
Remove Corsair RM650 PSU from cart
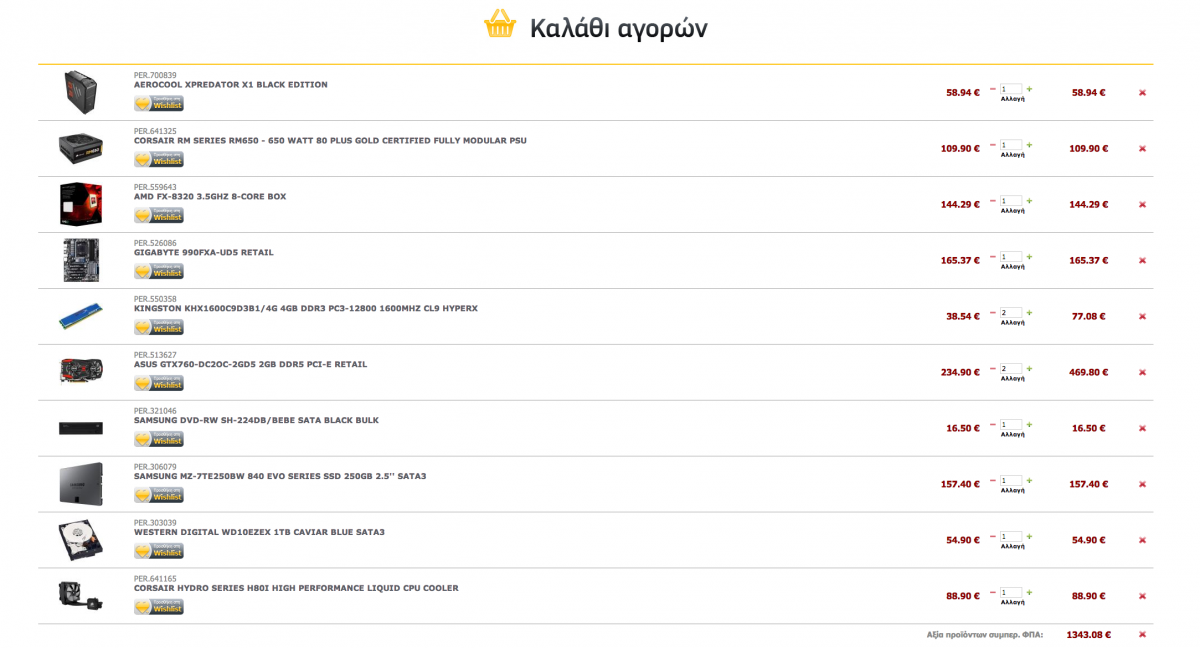(x=1142, y=149)
